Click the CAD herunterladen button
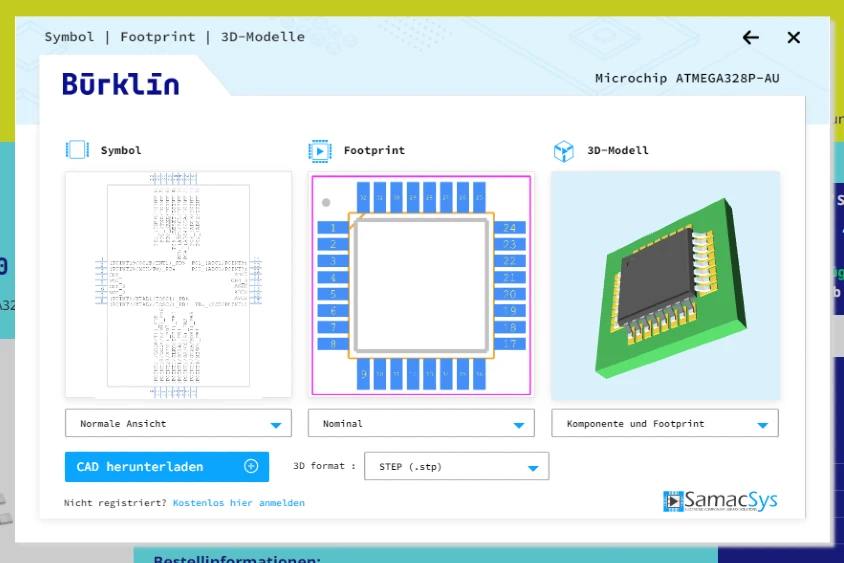 pyautogui.click(x=167, y=467)
